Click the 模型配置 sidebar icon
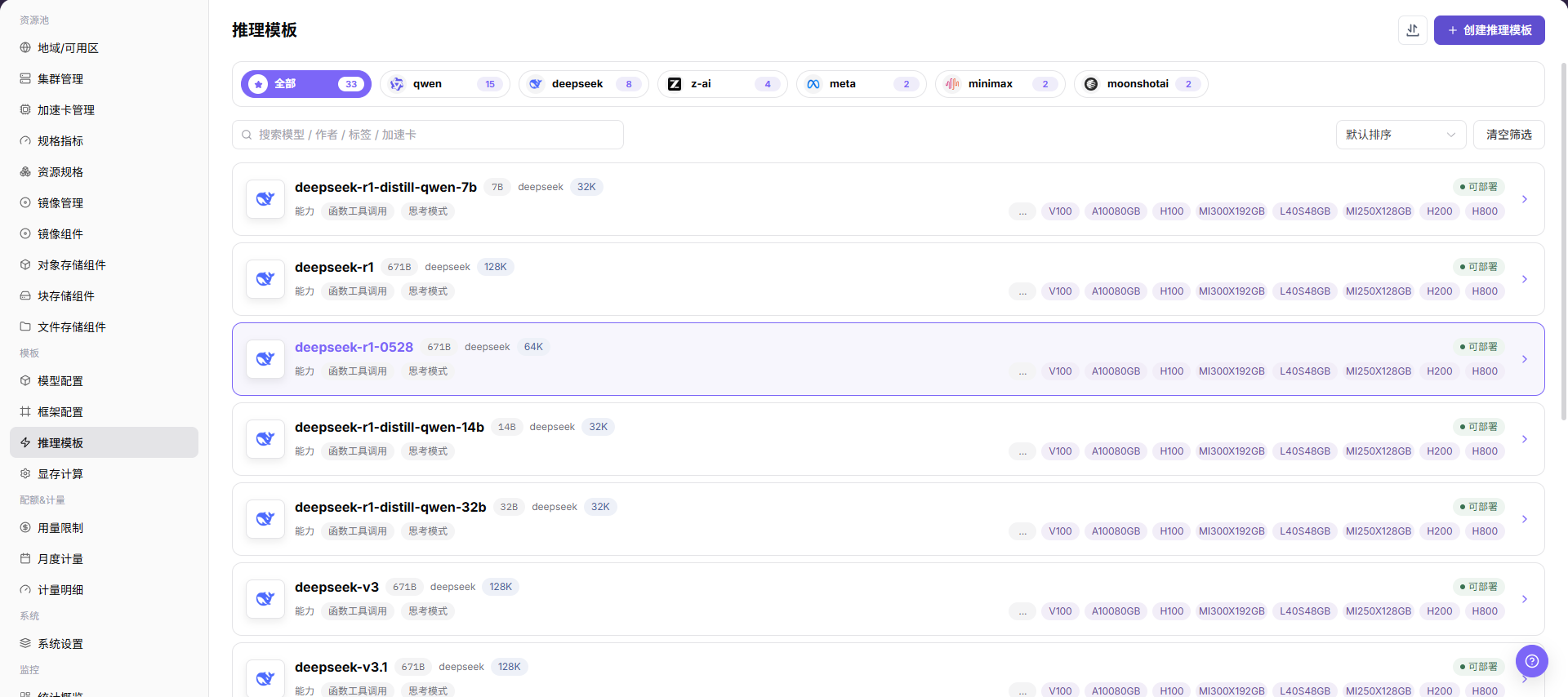Viewport: 1568px width, 697px height. click(25, 381)
